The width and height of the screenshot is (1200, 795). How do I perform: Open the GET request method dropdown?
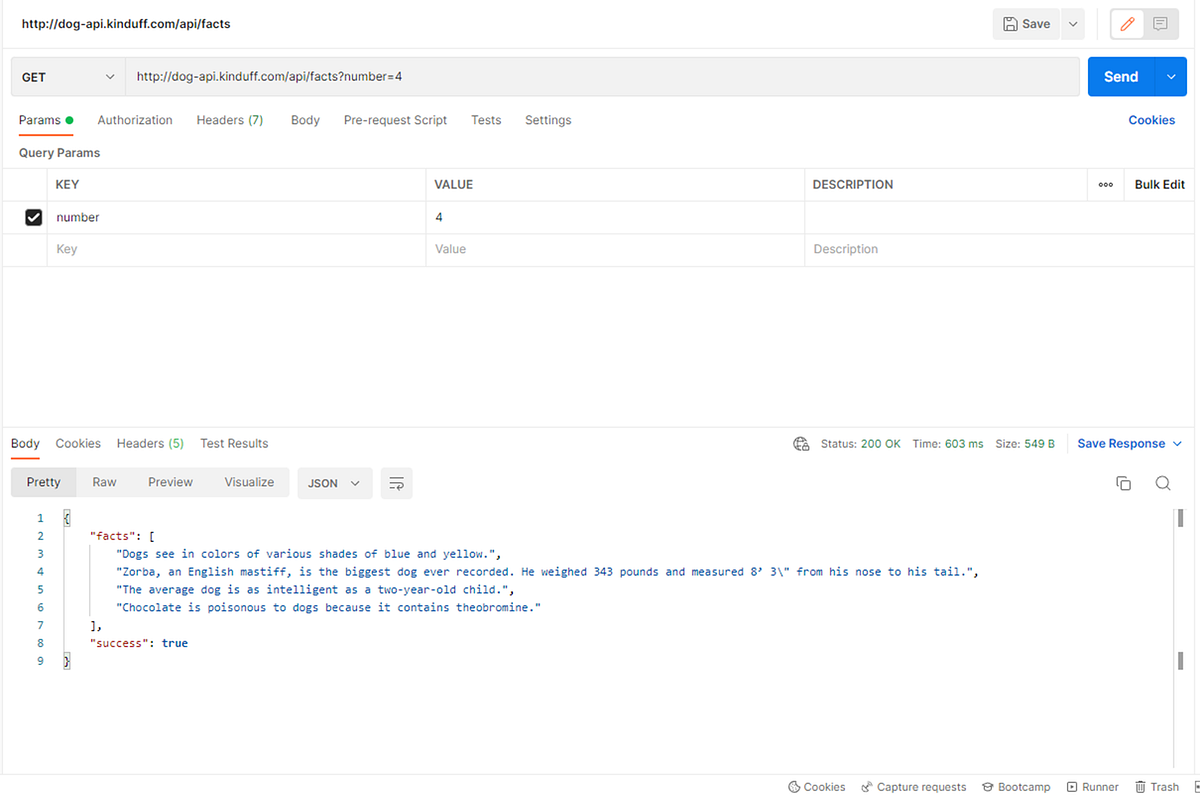[x=67, y=76]
